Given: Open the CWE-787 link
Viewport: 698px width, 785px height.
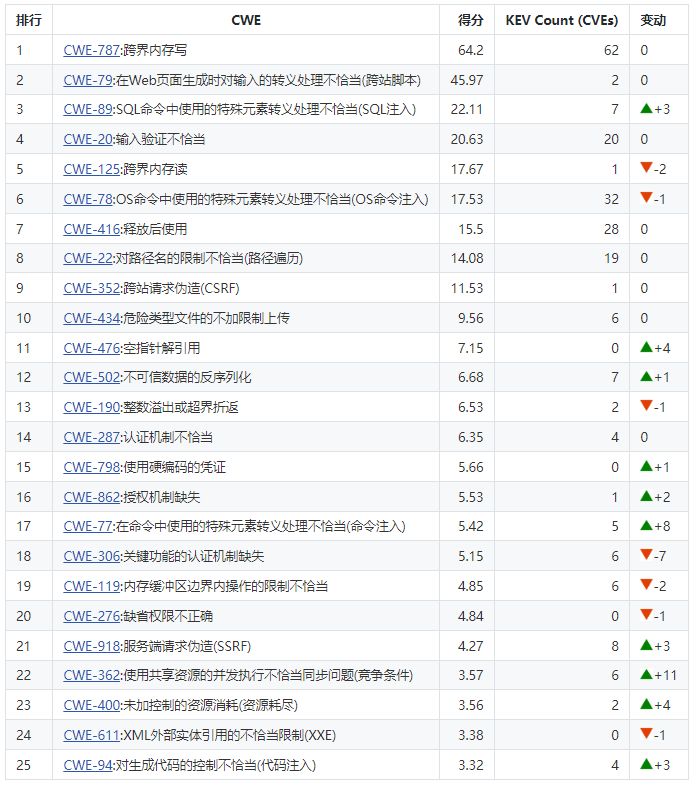Looking at the screenshot, I should click(92, 51).
